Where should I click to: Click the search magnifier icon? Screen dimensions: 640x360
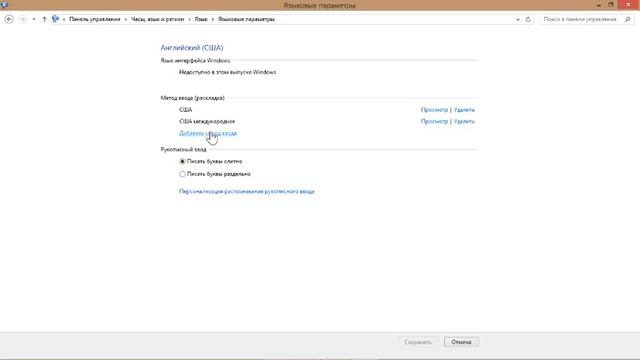coord(628,19)
